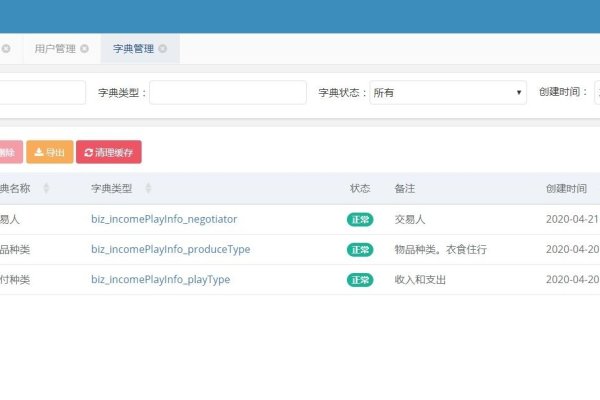Click the 付种类 name cell
The width and height of the screenshot is (600, 400).
pos(15,280)
